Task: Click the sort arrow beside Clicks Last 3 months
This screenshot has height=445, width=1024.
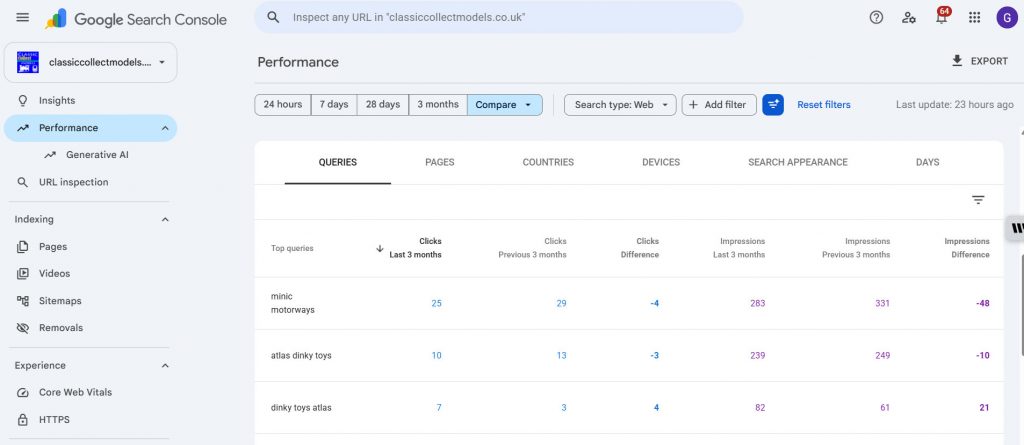Action: tap(379, 248)
